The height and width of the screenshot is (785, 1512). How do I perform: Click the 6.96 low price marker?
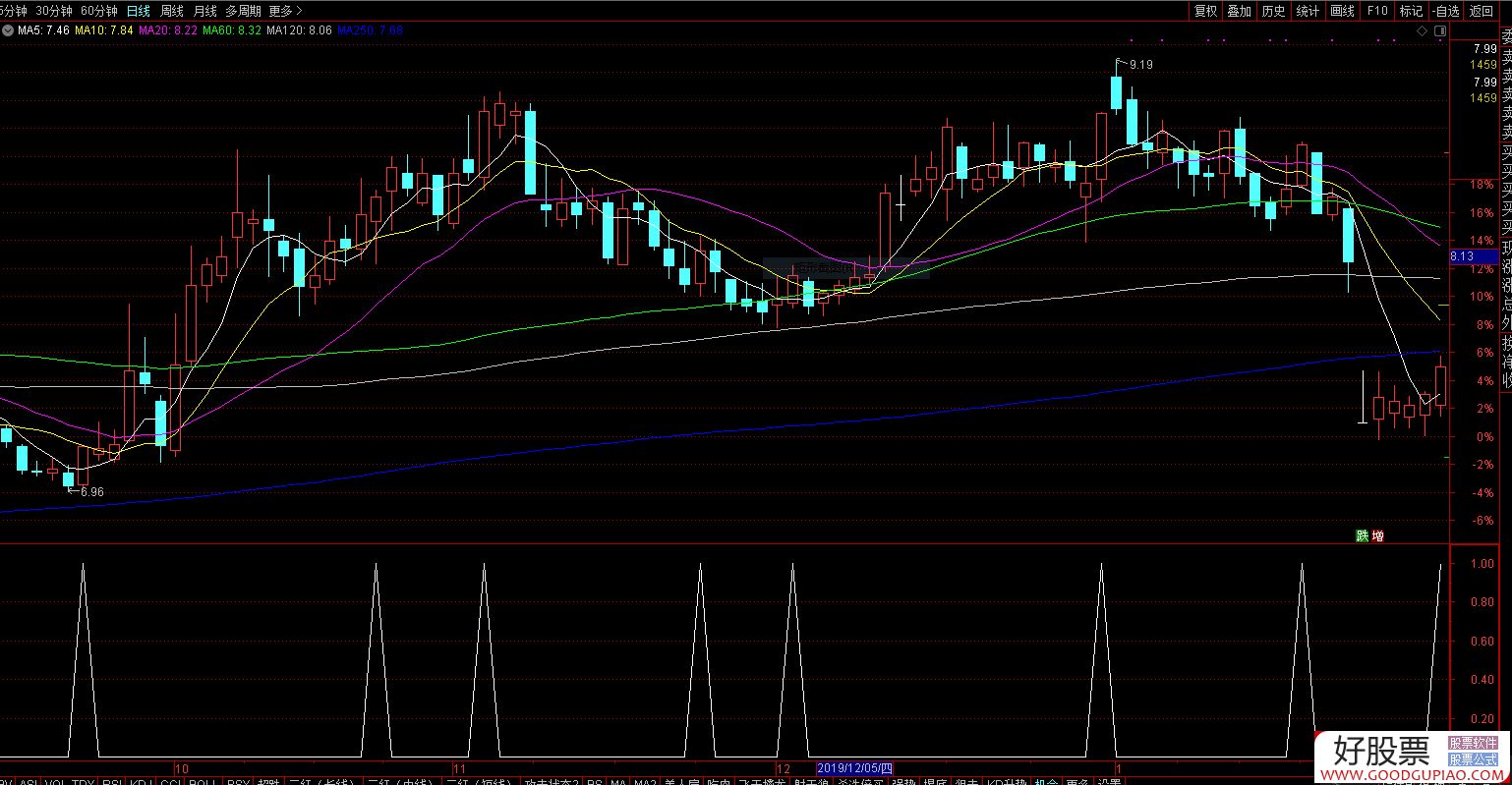pos(91,491)
